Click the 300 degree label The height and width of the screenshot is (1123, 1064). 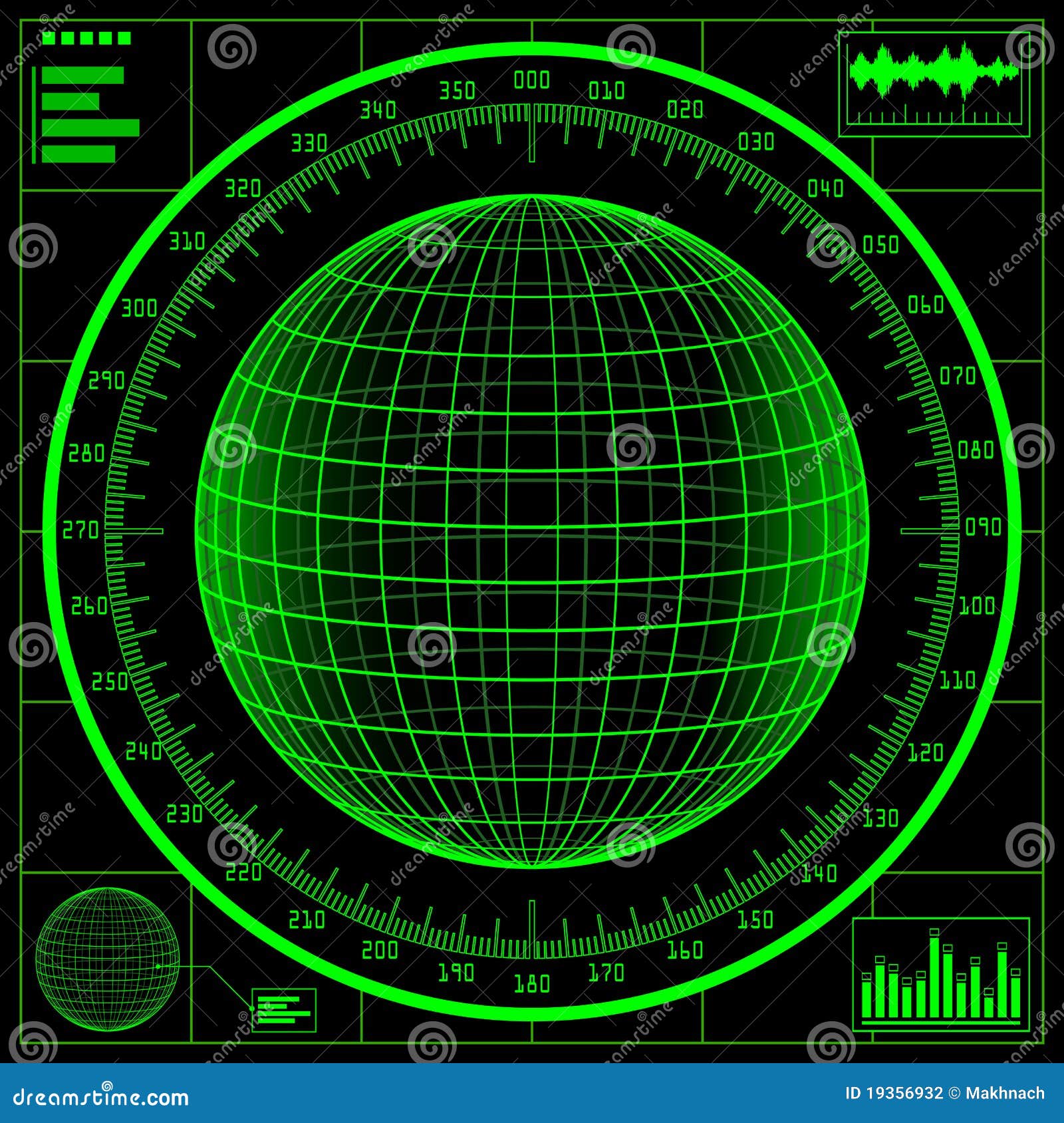139,308
